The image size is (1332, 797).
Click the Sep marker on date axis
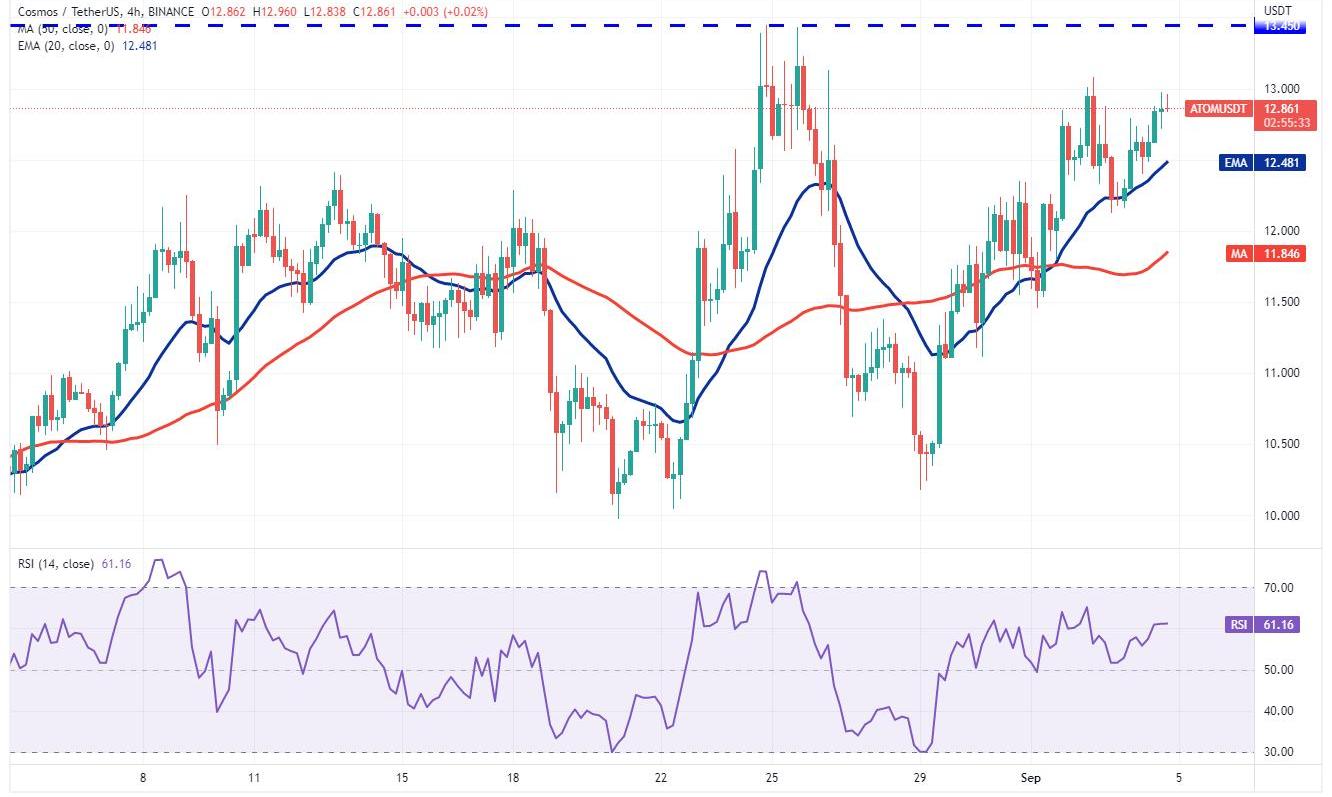coord(1031,777)
